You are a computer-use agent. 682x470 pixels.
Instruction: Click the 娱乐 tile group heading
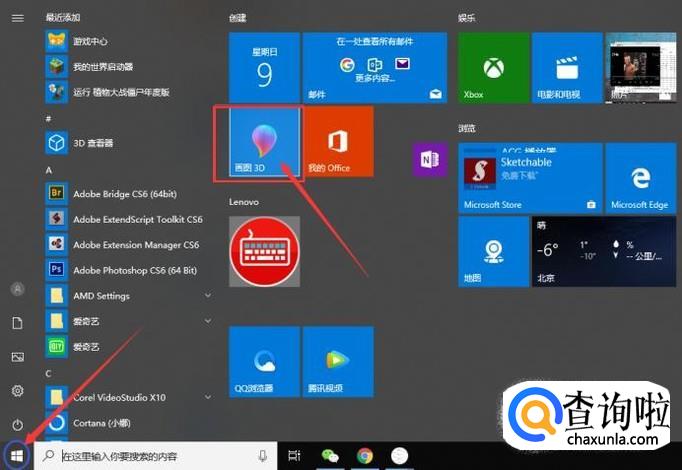pos(467,18)
